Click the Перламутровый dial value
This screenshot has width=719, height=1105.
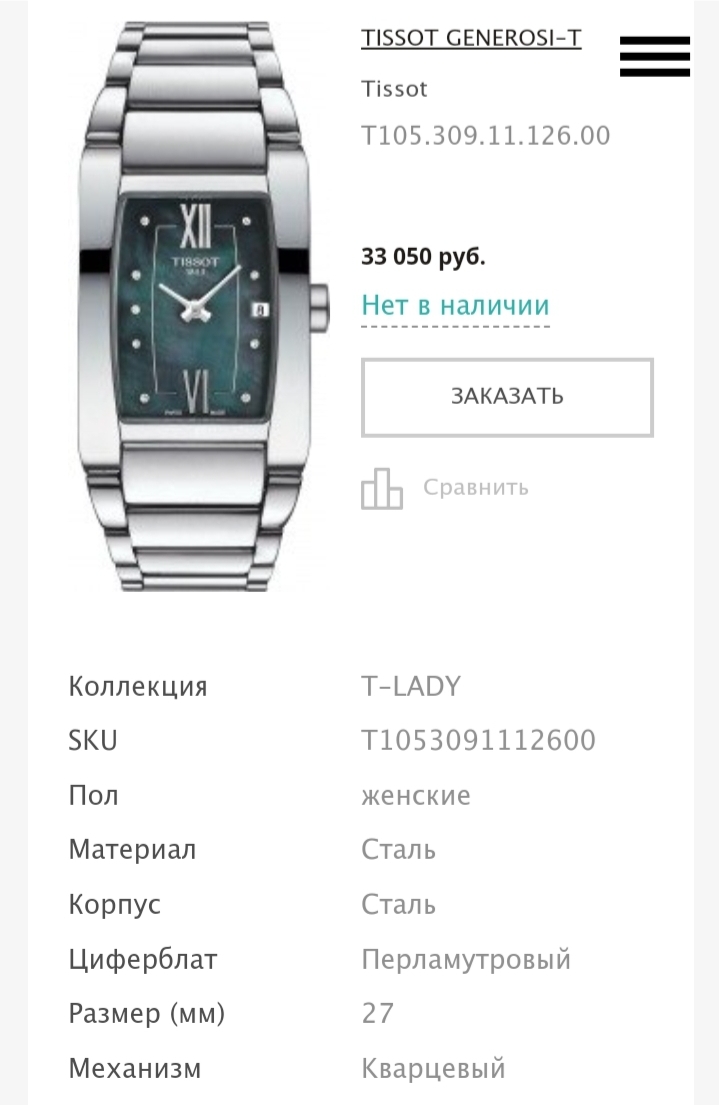pyautogui.click(x=466, y=959)
